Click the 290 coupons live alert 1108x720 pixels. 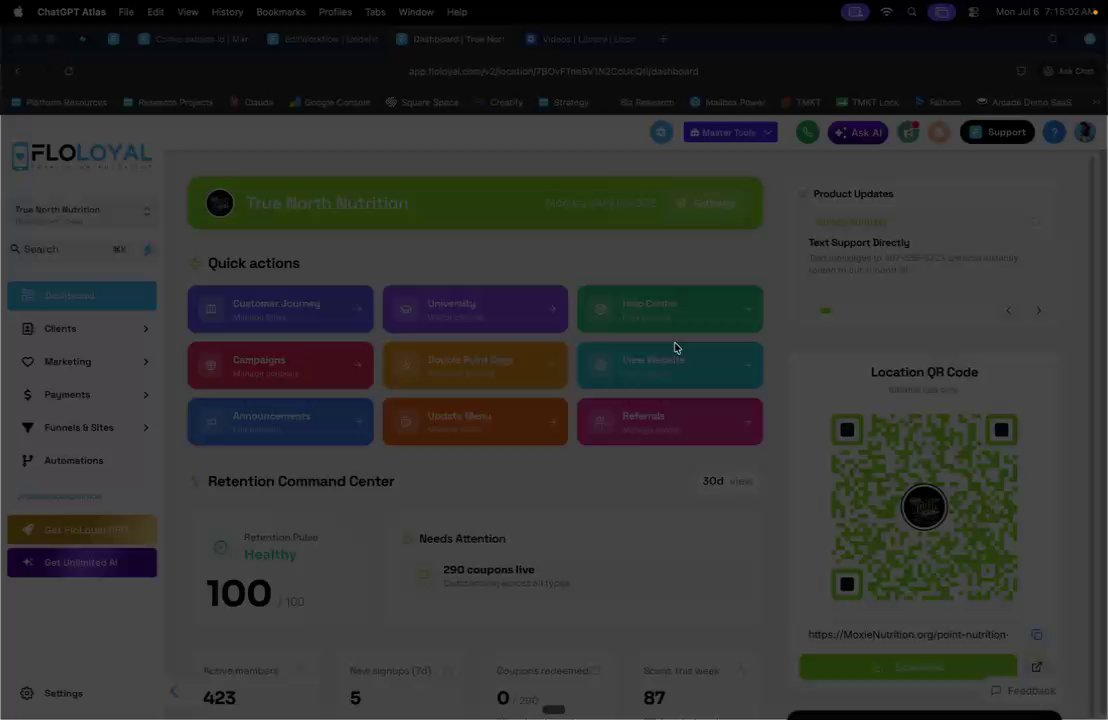pos(505,575)
